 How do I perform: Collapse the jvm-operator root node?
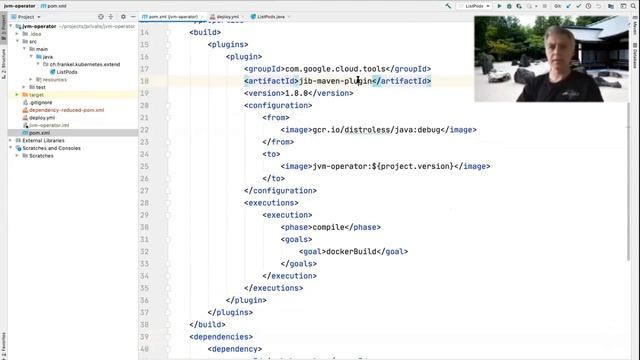pyautogui.click(x=11, y=26)
